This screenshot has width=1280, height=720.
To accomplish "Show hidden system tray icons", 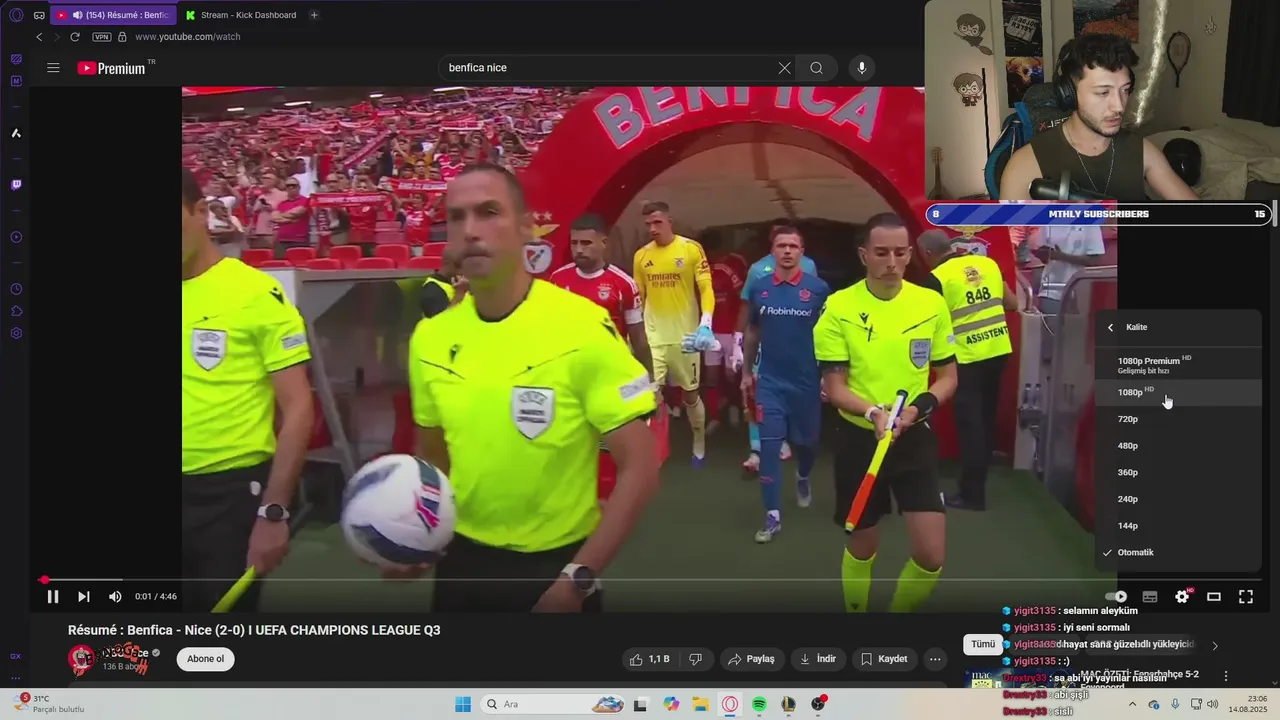I will click(1132, 704).
